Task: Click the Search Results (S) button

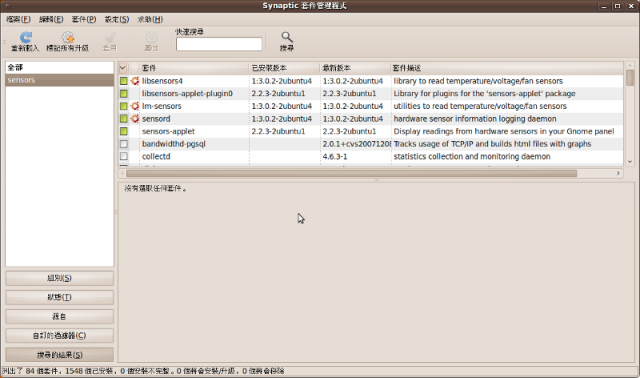Action: (x=60, y=355)
